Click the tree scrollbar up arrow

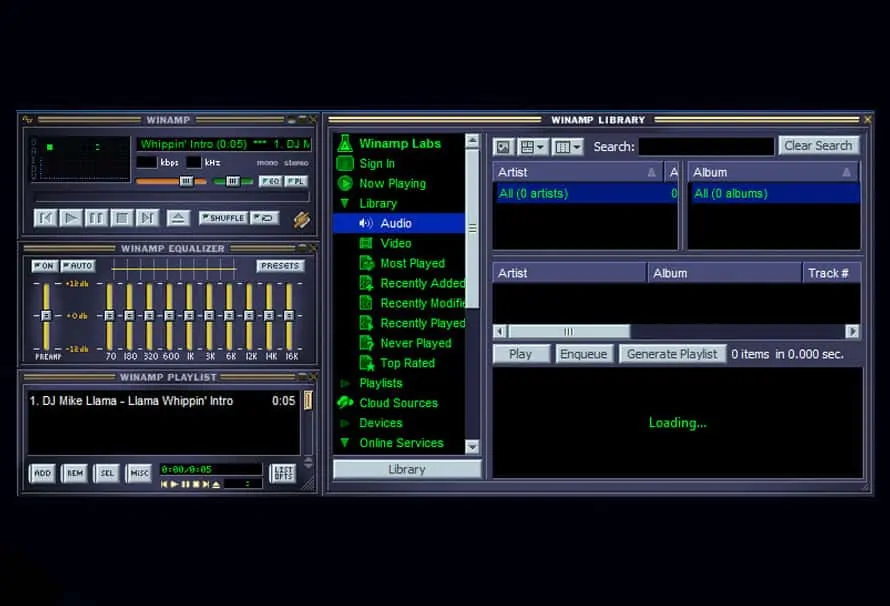pos(472,140)
